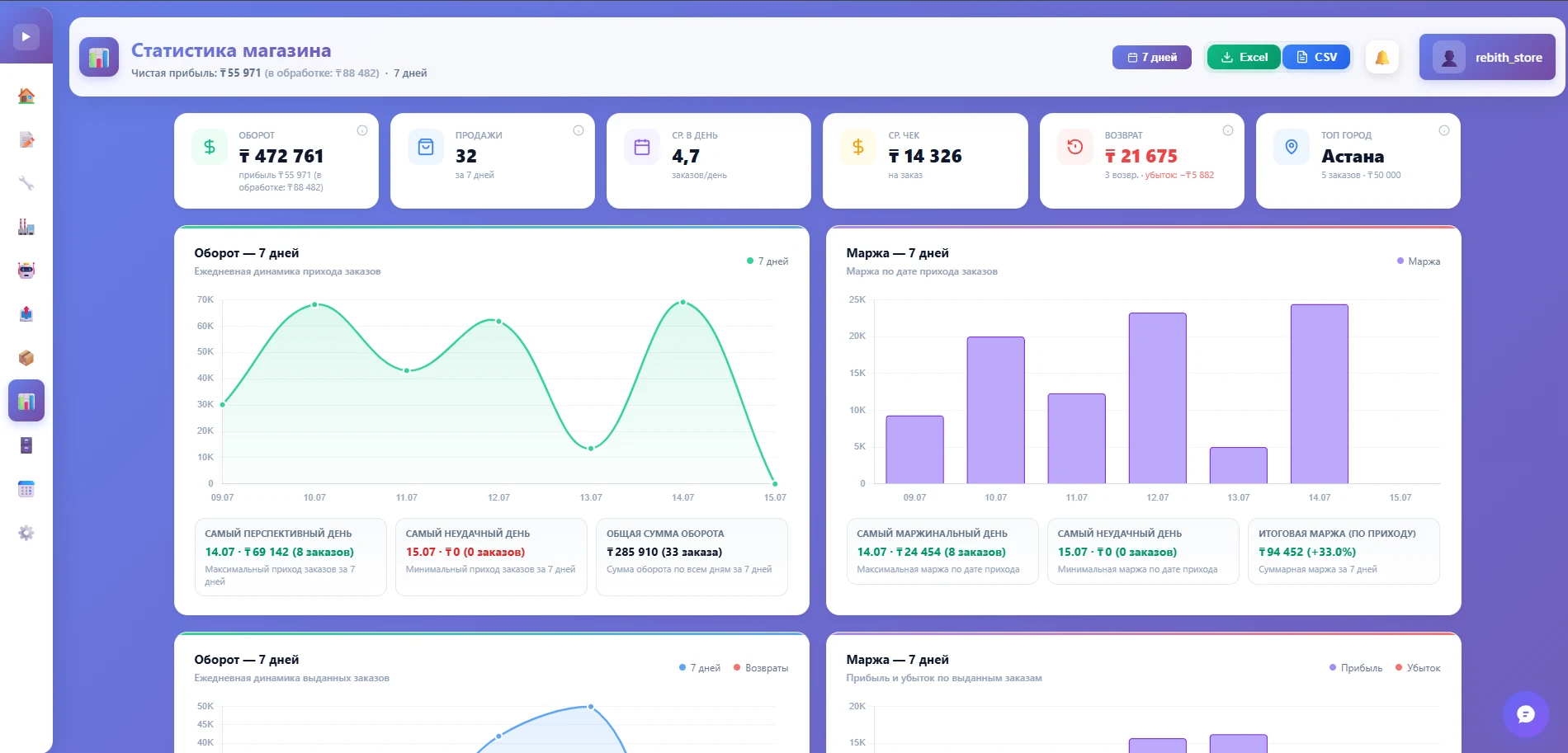Image resolution: width=1568 pixels, height=753 pixels.
Task: Click the 10.07 bar in the Маржа chart
Action: coord(996,410)
